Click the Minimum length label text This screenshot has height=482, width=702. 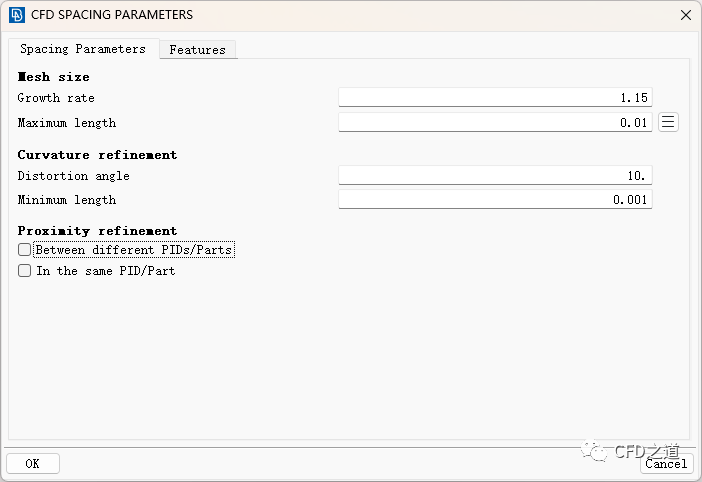point(67,200)
